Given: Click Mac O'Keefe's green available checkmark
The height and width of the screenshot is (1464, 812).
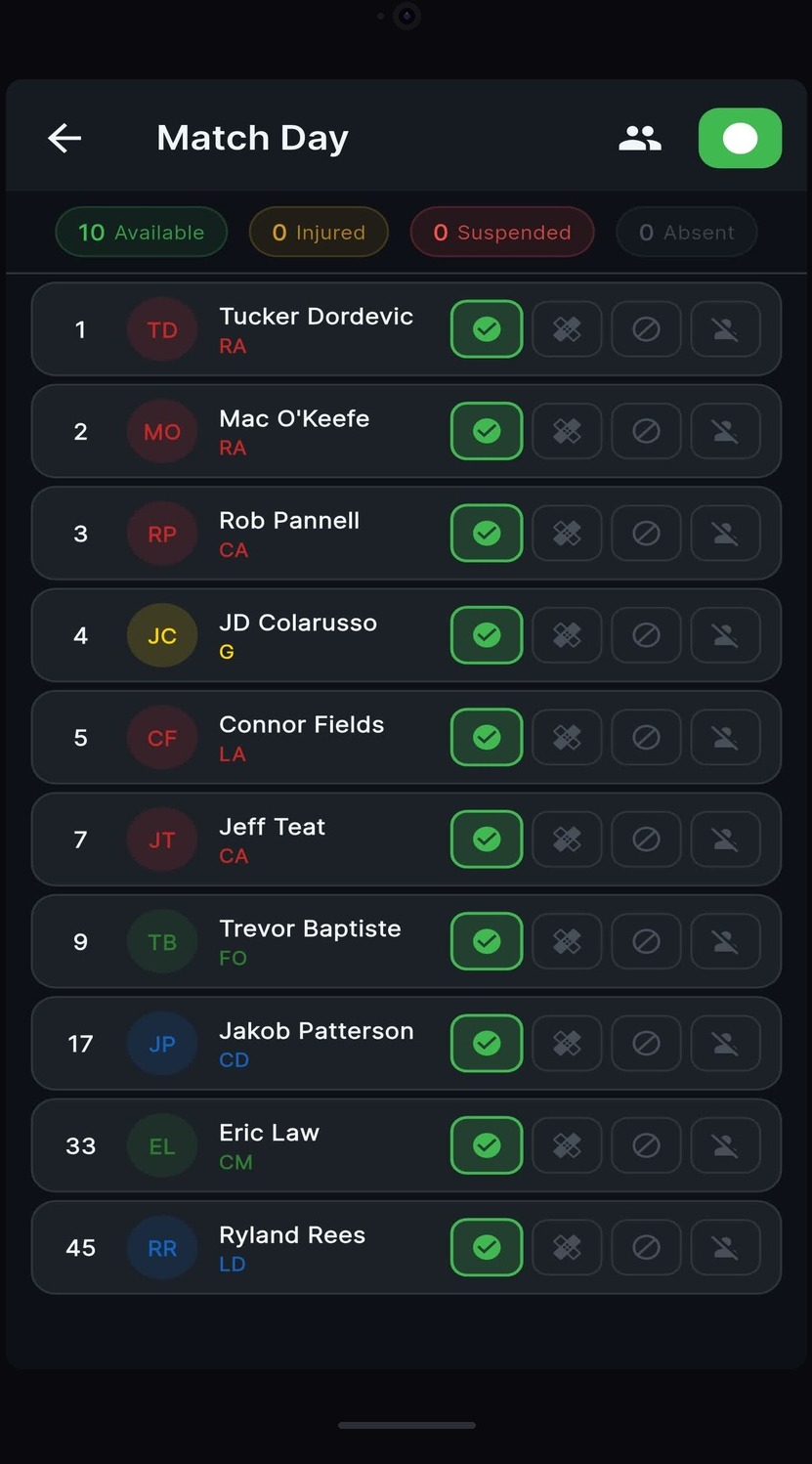Looking at the screenshot, I should pyautogui.click(x=486, y=431).
